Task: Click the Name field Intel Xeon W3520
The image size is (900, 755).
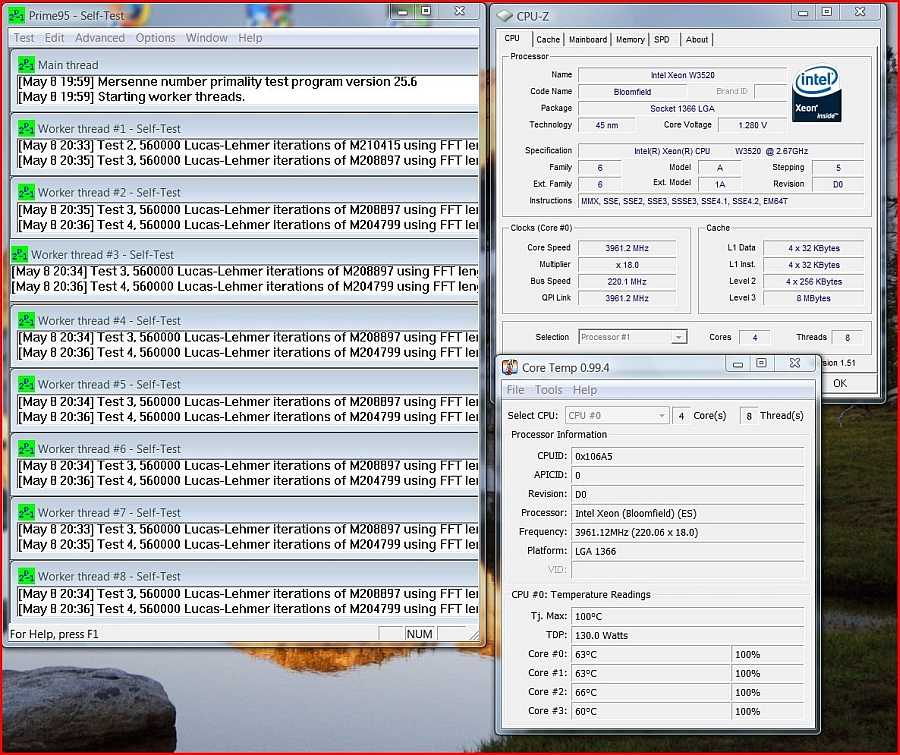Action: (x=682, y=75)
